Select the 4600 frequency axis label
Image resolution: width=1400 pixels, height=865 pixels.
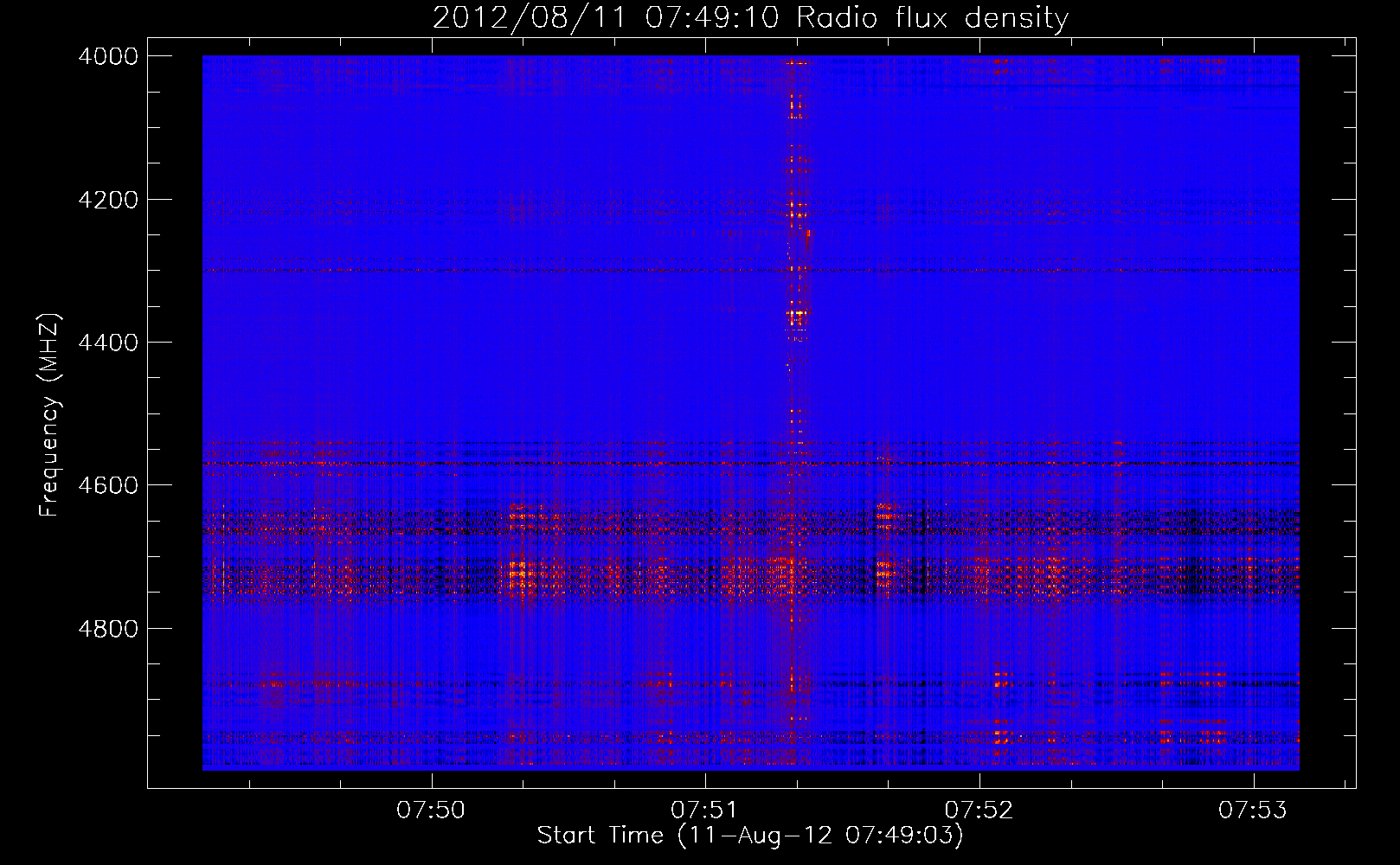pos(108,485)
